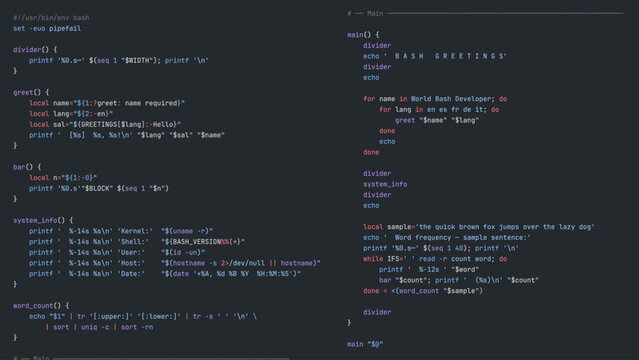Click the 'system_info' call inside main

(x=385, y=184)
